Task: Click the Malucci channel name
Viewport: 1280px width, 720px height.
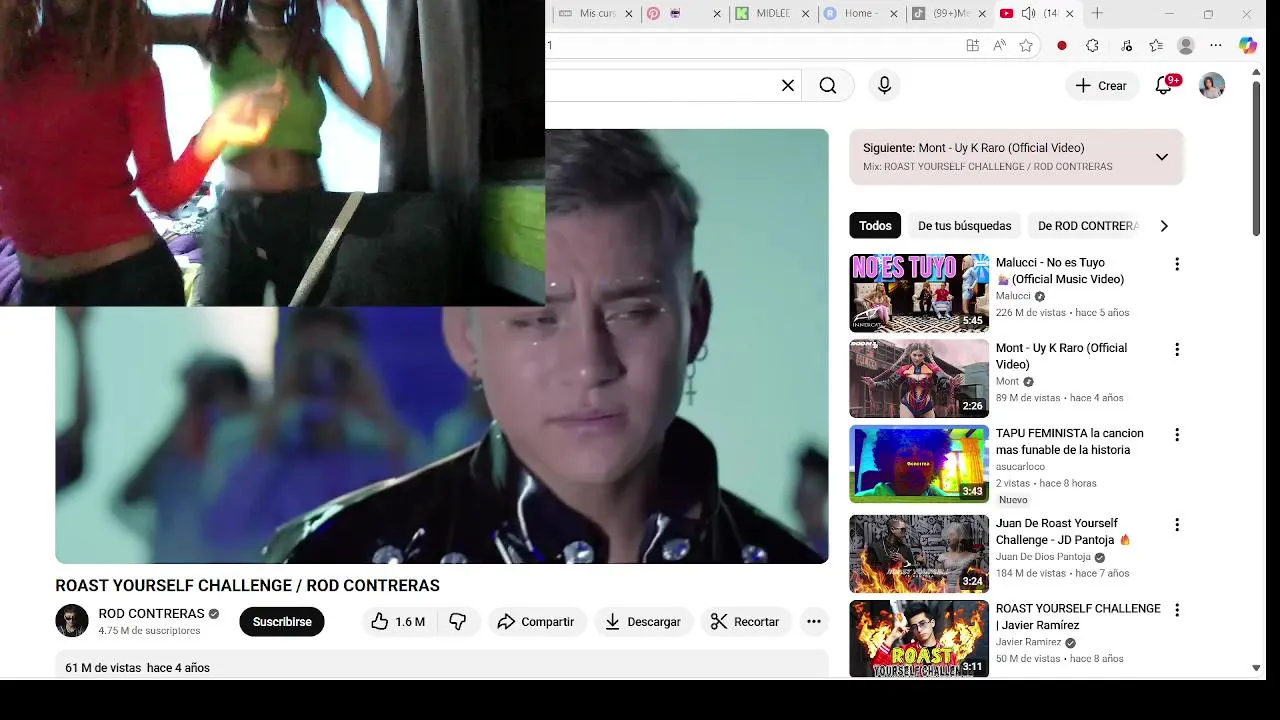Action: click(1013, 296)
